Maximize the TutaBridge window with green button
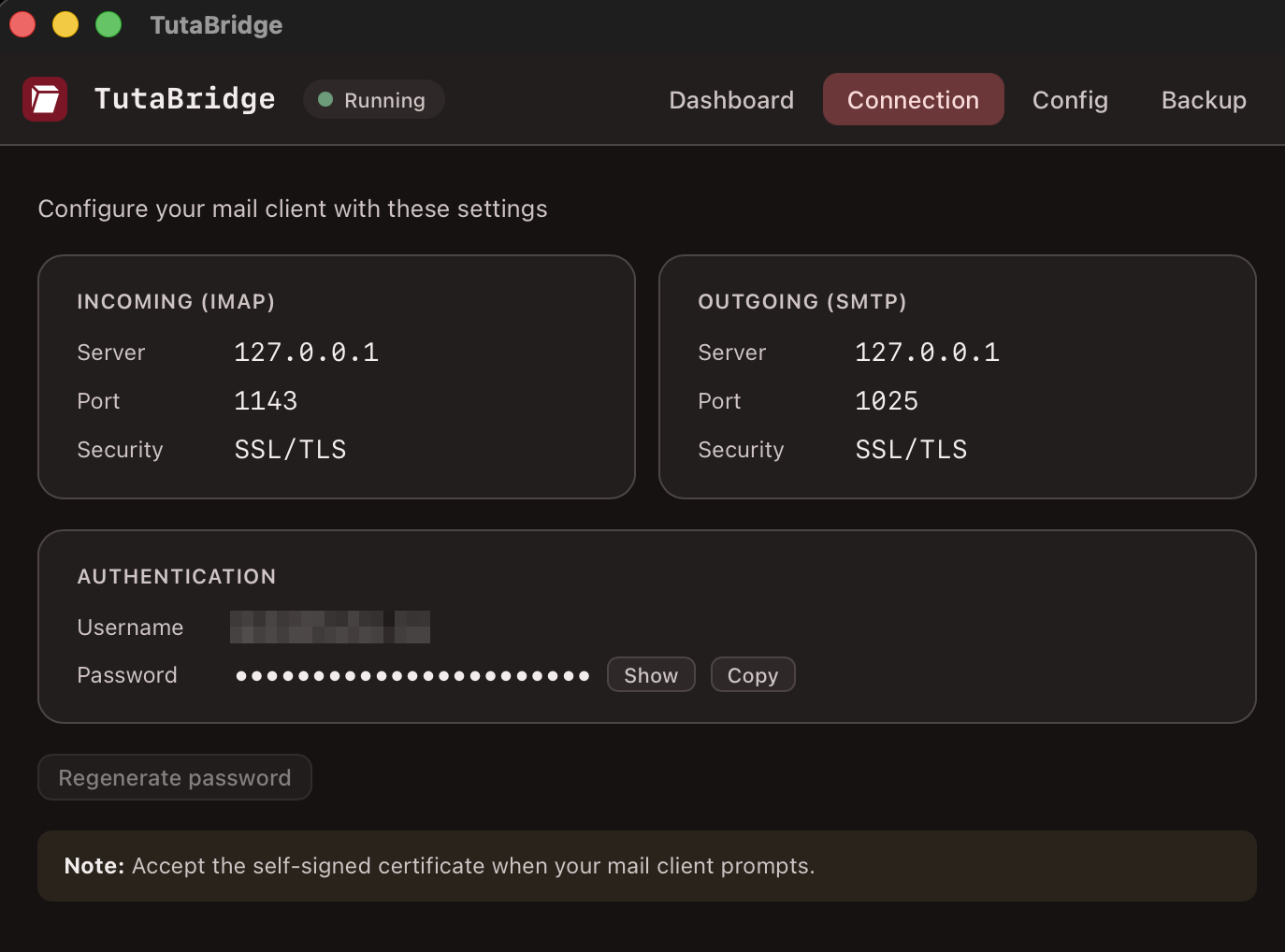 [108, 24]
